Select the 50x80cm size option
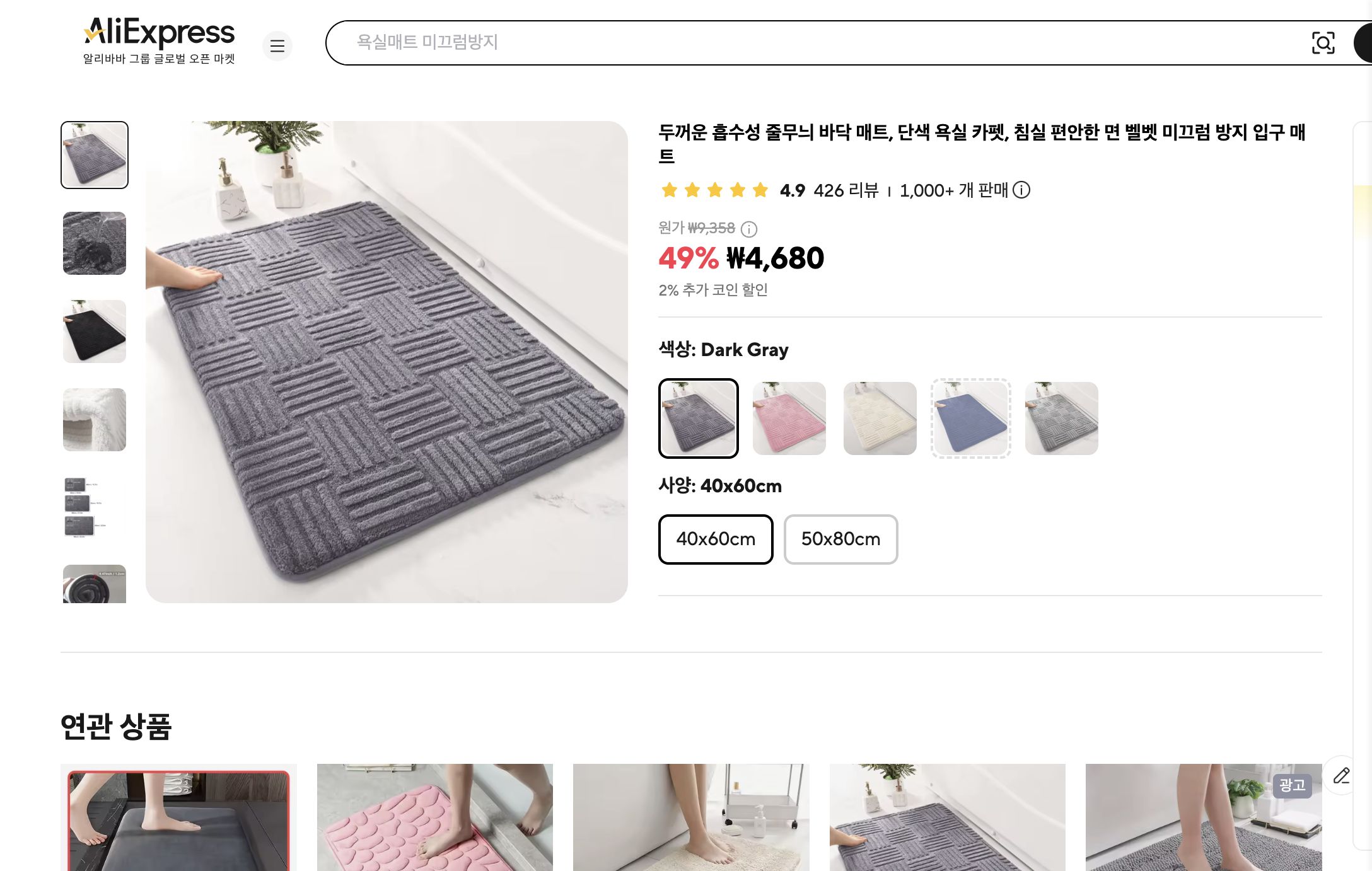Image resolution: width=1372 pixels, height=871 pixels. [840, 539]
